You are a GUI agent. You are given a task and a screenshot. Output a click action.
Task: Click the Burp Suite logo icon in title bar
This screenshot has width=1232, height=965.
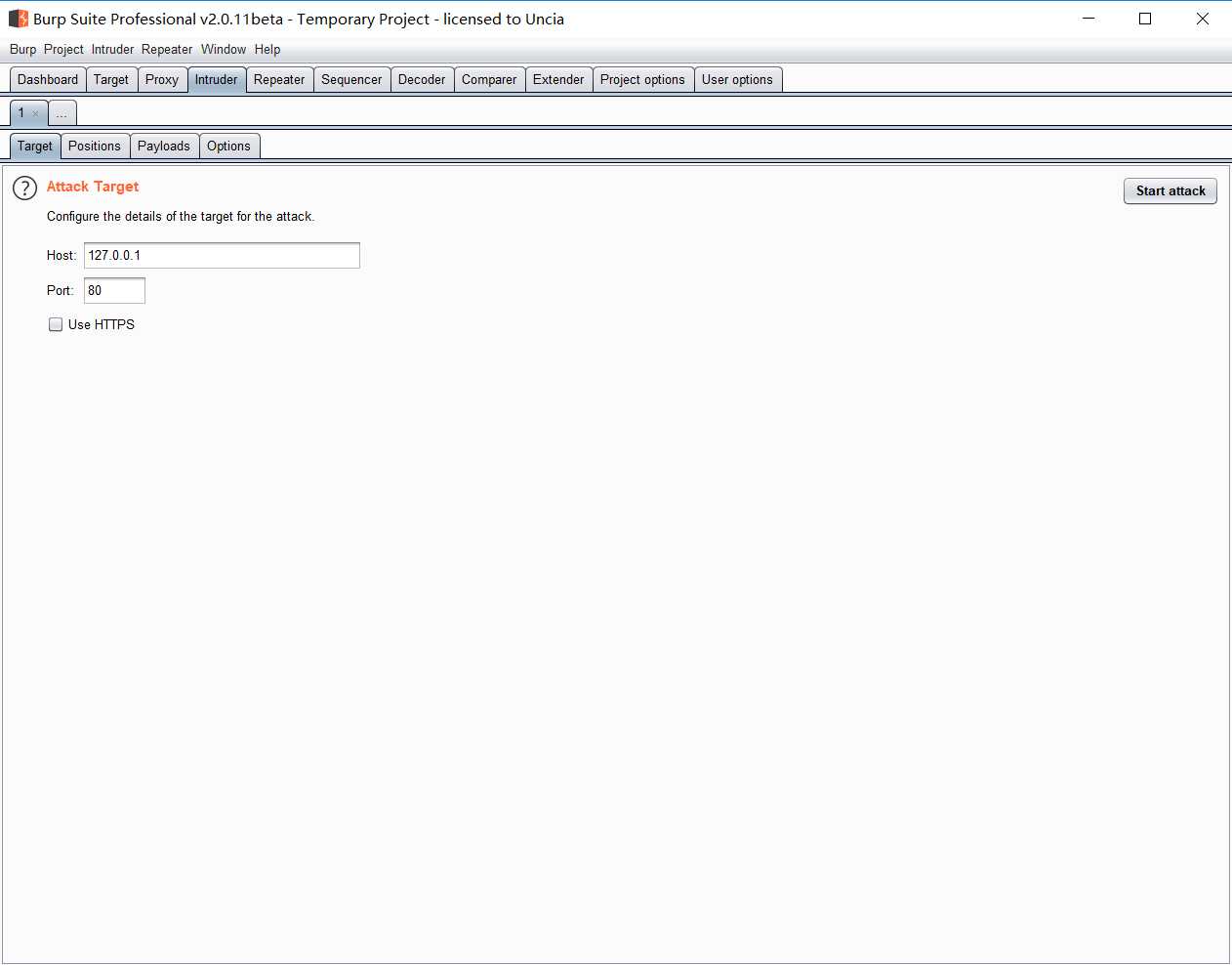click(19, 19)
